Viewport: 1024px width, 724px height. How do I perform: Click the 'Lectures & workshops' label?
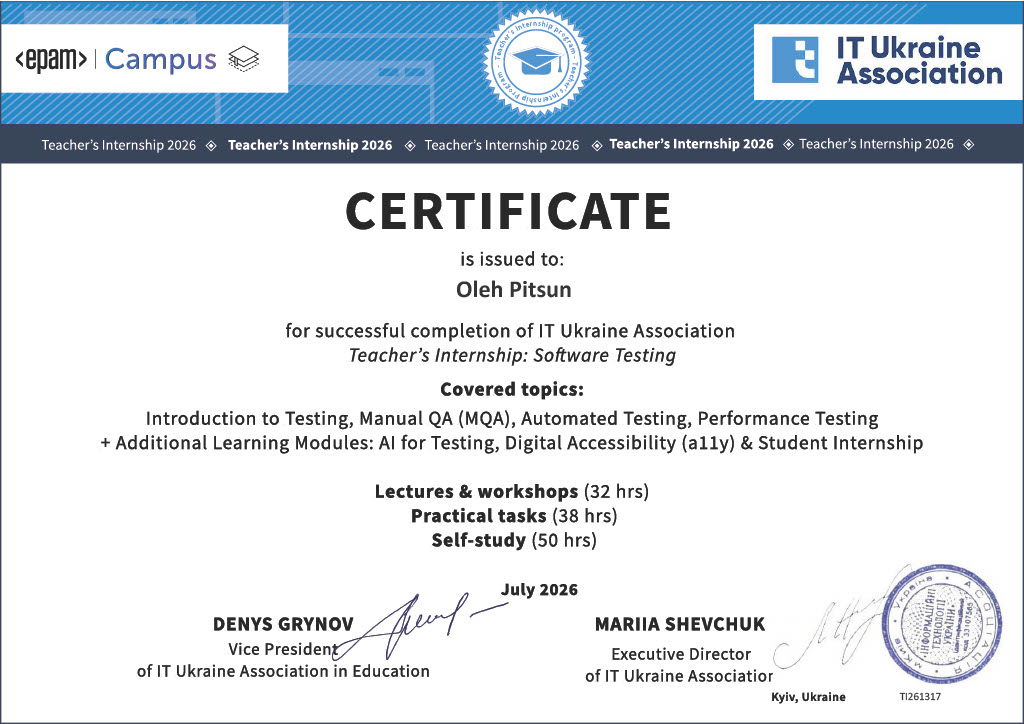tap(476, 491)
